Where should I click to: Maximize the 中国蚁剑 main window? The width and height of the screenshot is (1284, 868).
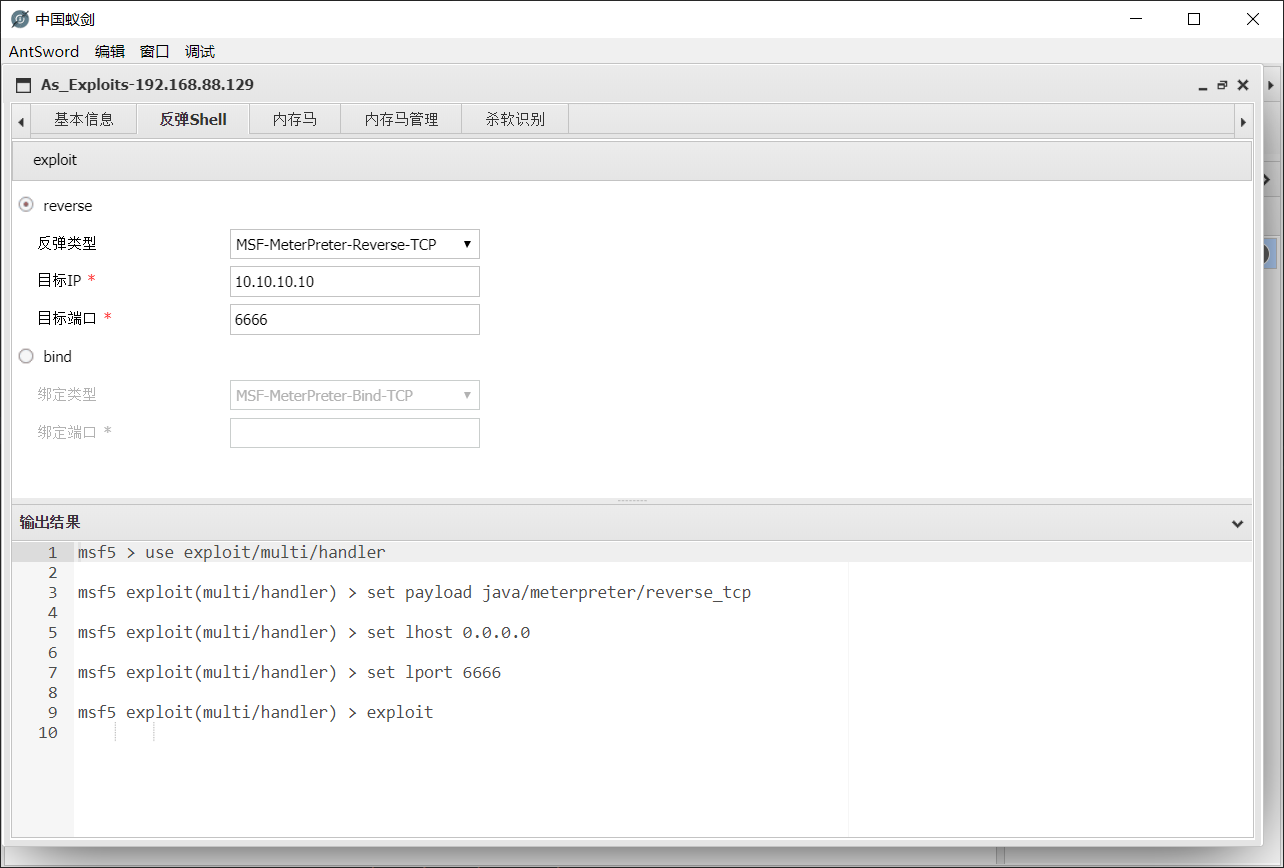pyautogui.click(x=1194, y=19)
